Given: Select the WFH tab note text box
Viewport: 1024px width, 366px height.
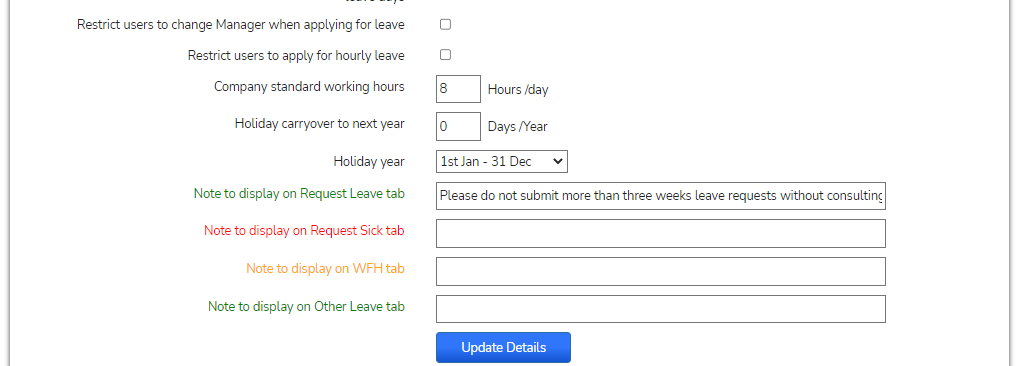Looking at the screenshot, I should [661, 271].
